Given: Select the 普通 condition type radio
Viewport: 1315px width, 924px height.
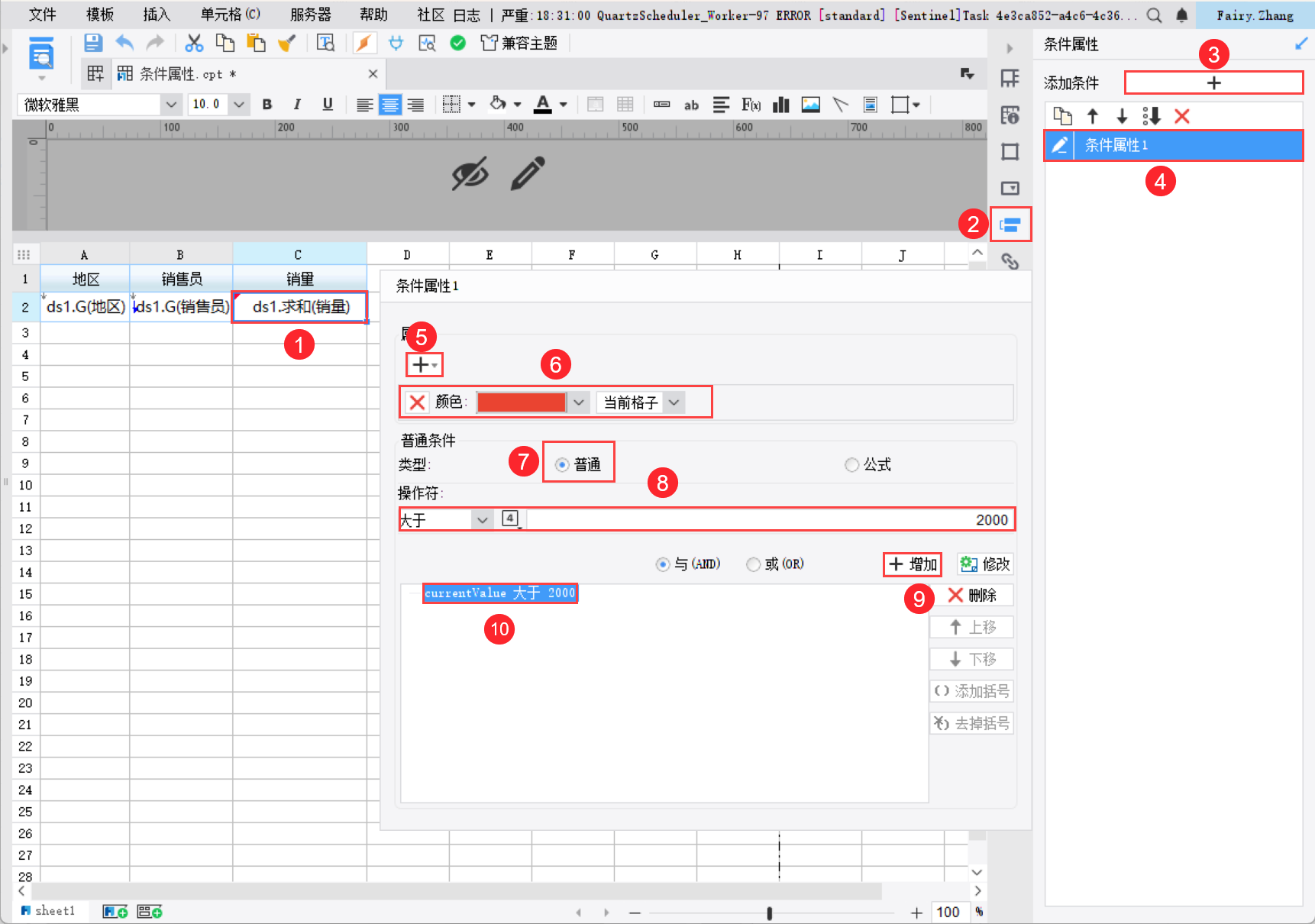Looking at the screenshot, I should 562,464.
